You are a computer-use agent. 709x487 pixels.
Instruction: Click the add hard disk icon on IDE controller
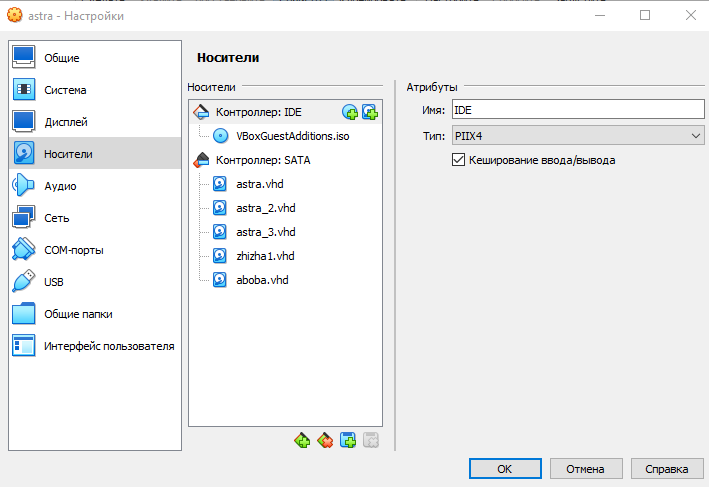[370, 112]
